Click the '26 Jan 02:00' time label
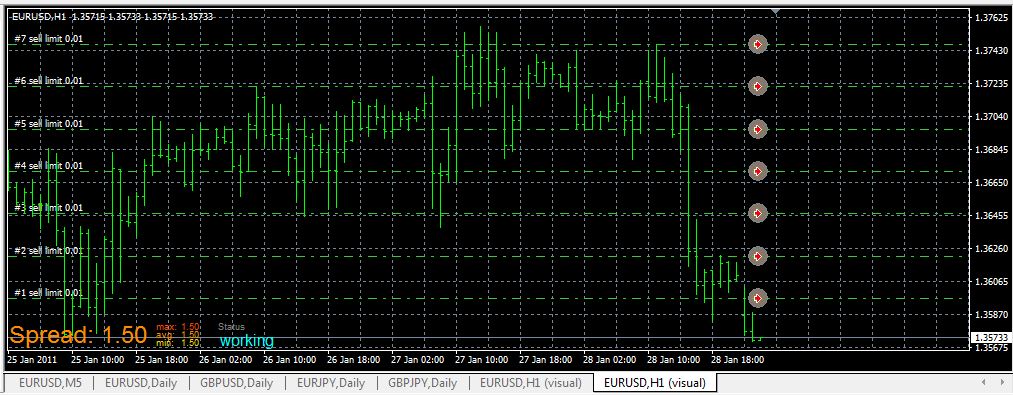 click(x=226, y=359)
